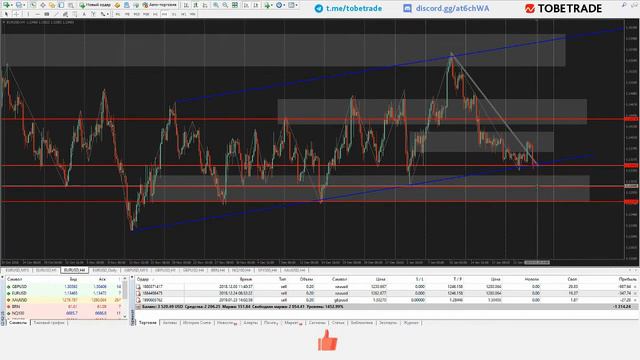Zoom in on the chart
This screenshot has width=640, height=360.
click(x=216, y=5)
